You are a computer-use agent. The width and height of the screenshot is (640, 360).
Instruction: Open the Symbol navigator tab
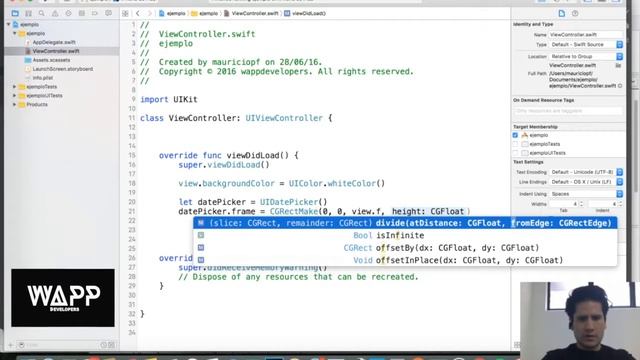[28, 13]
